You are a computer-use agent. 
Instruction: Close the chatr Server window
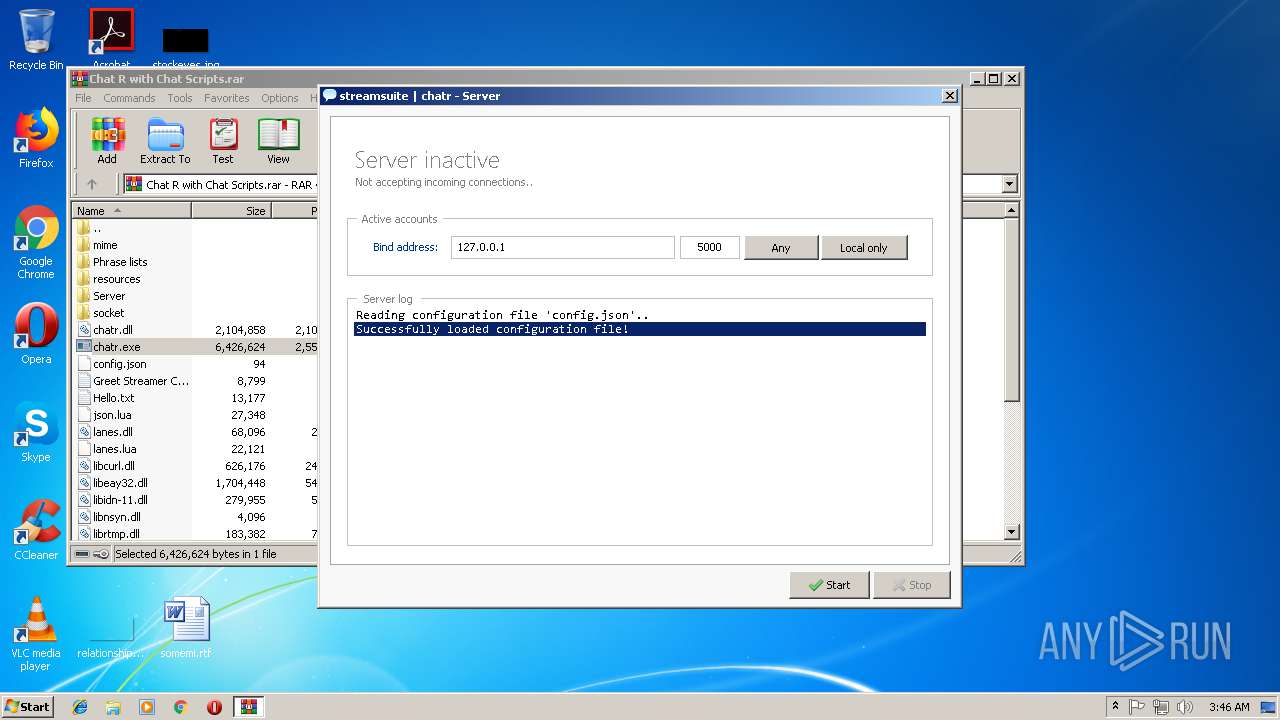949,96
